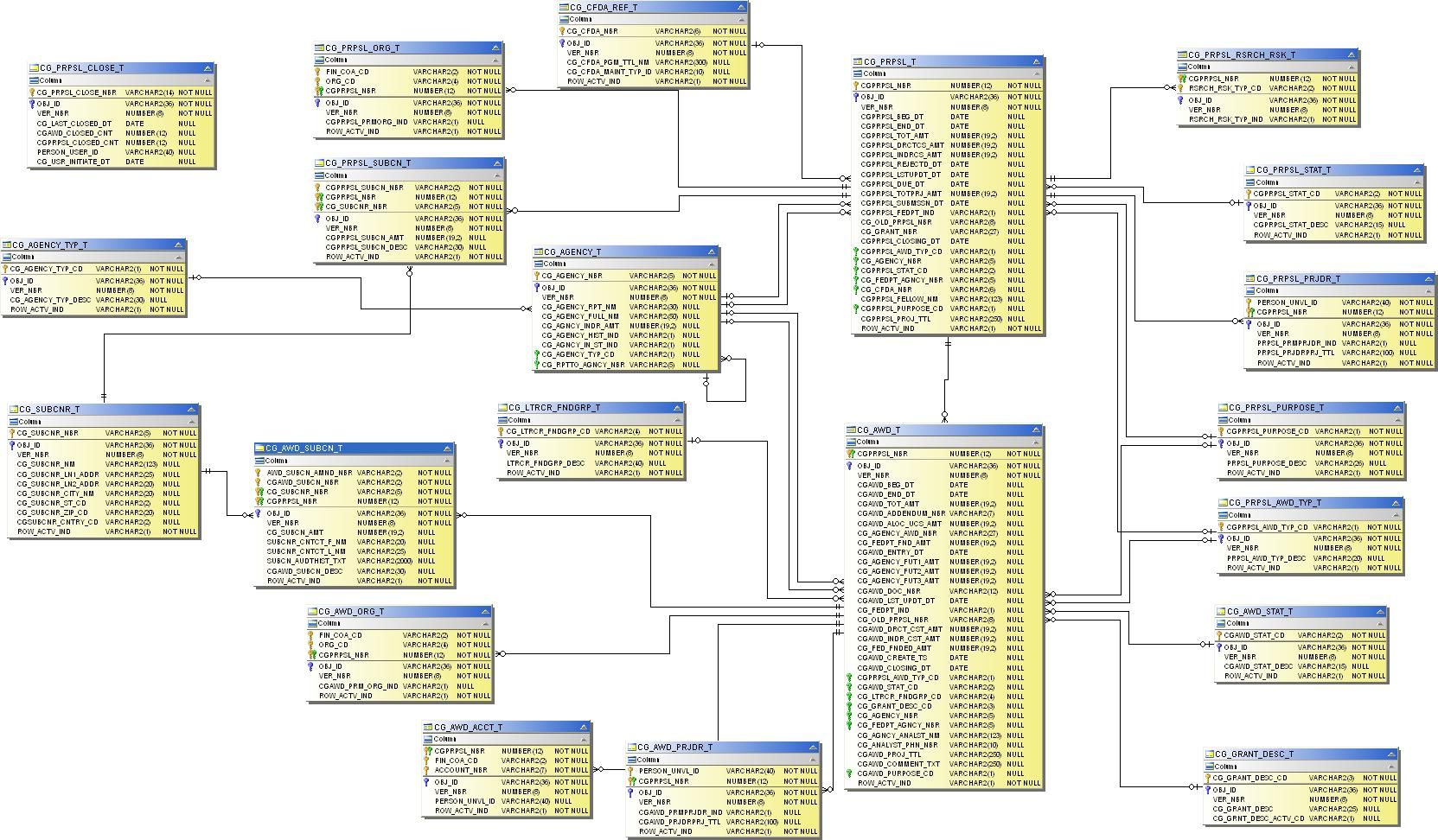This screenshot has height=840, width=1438.
Task: Select the PRPSL_PRJDRPRJ_TTL column in CG_PRPSL_PRJDR_T
Action: [1340, 353]
